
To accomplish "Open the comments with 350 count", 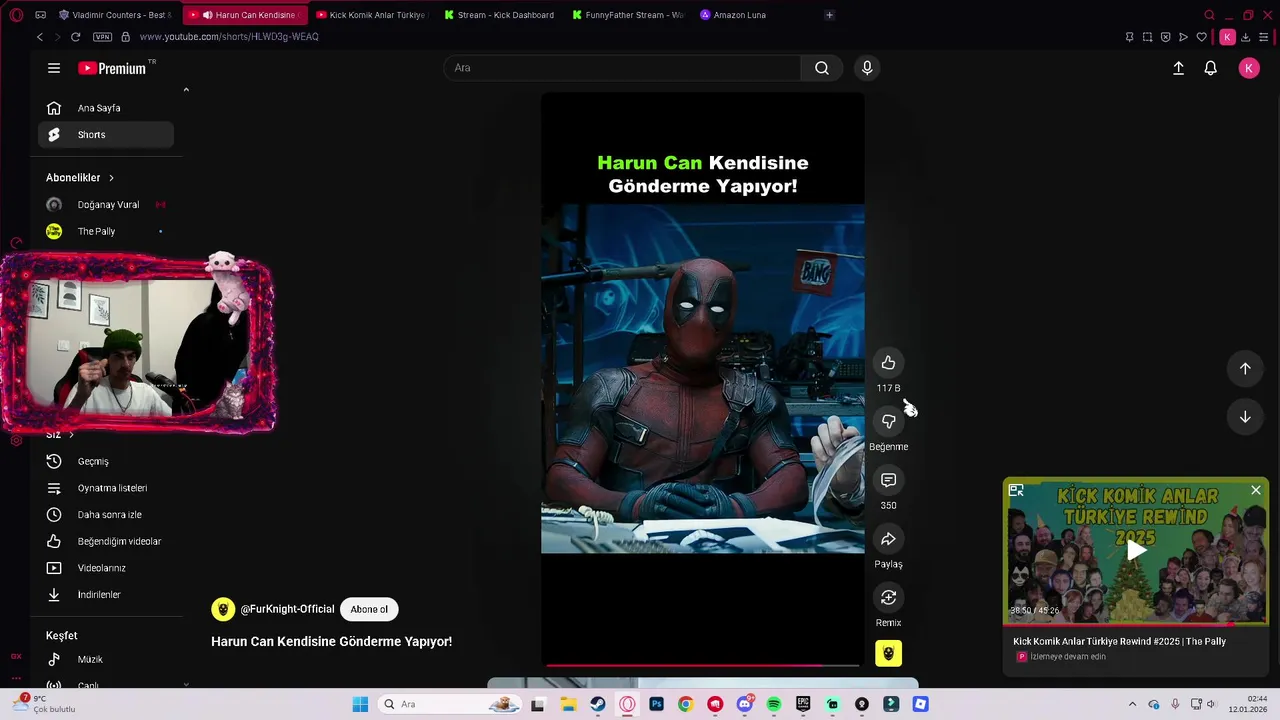I will pyautogui.click(x=888, y=480).
